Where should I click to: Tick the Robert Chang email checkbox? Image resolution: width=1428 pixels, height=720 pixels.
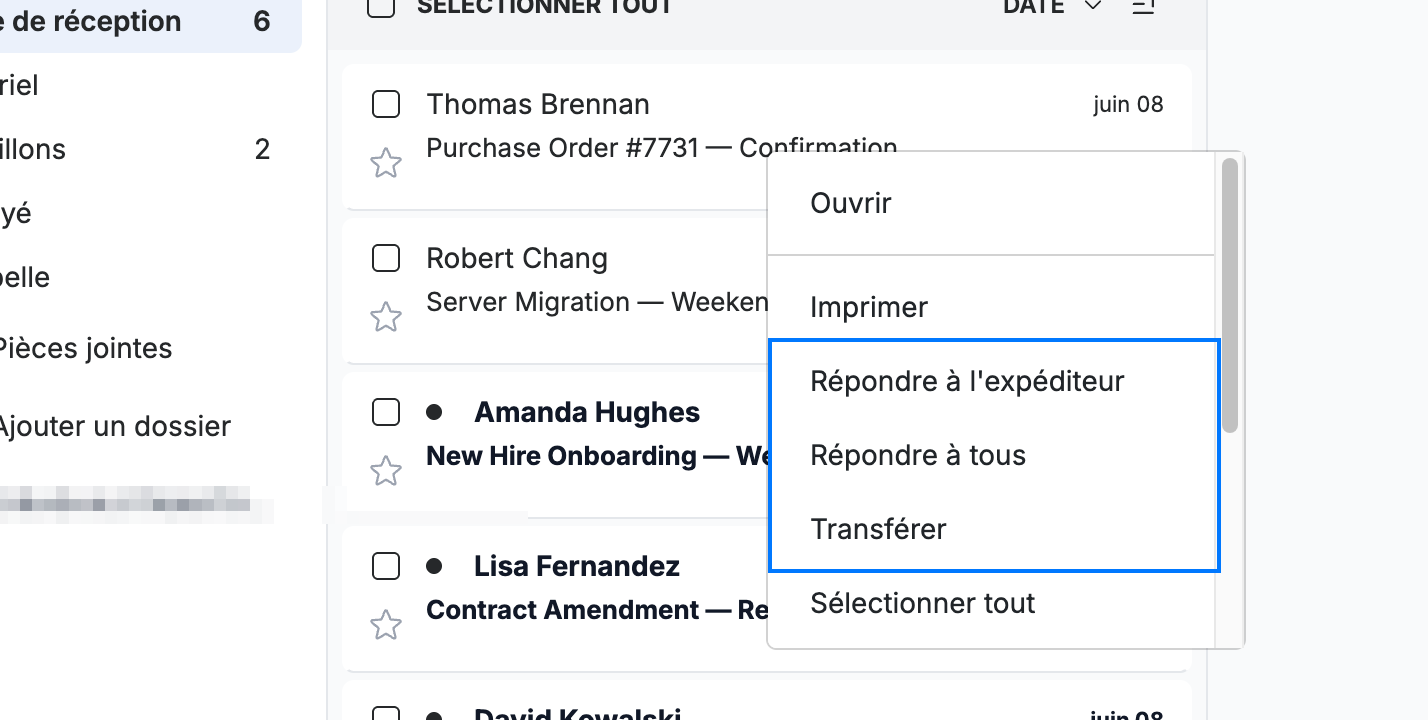click(386, 258)
